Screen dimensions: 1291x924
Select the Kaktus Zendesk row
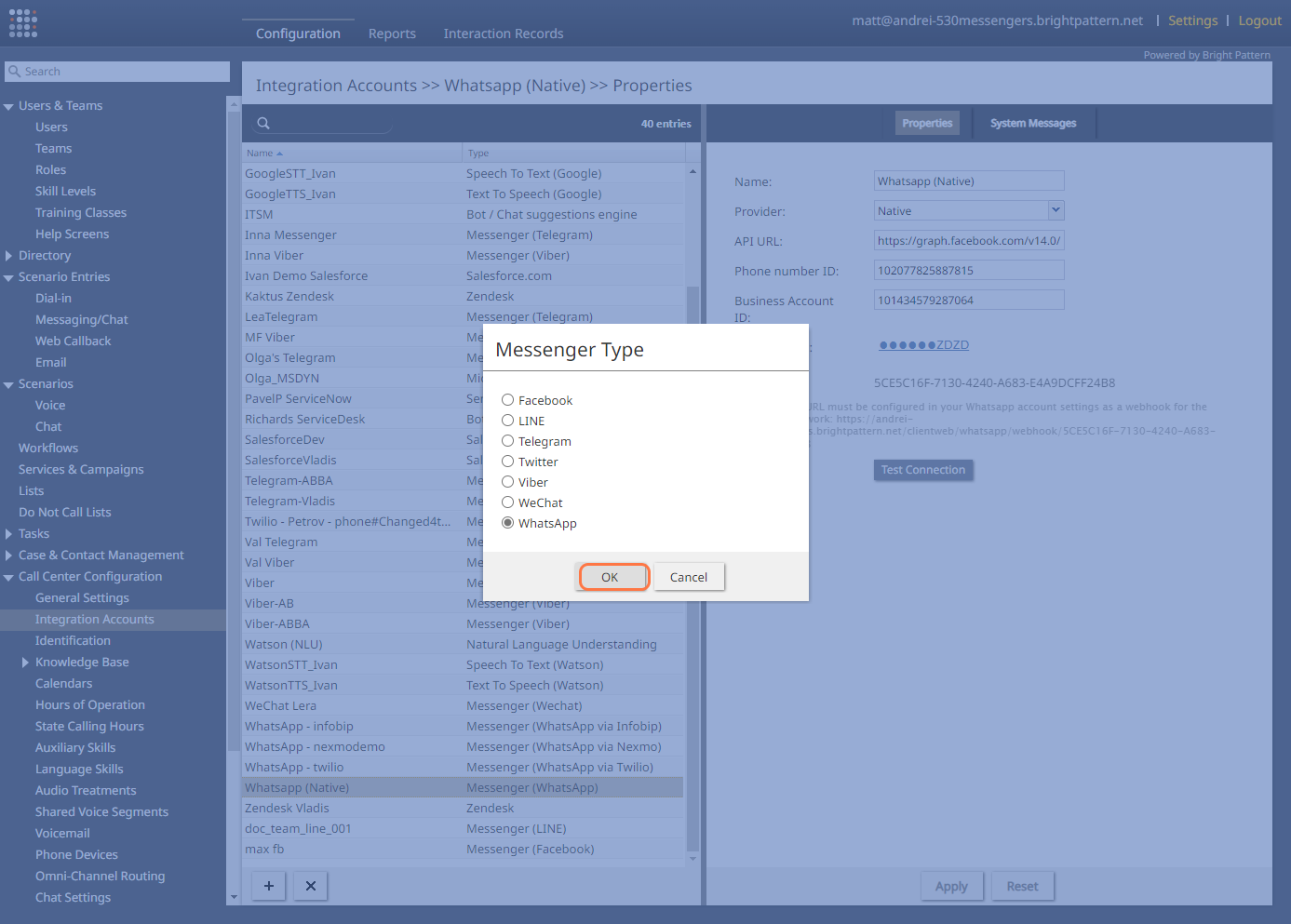(x=463, y=297)
